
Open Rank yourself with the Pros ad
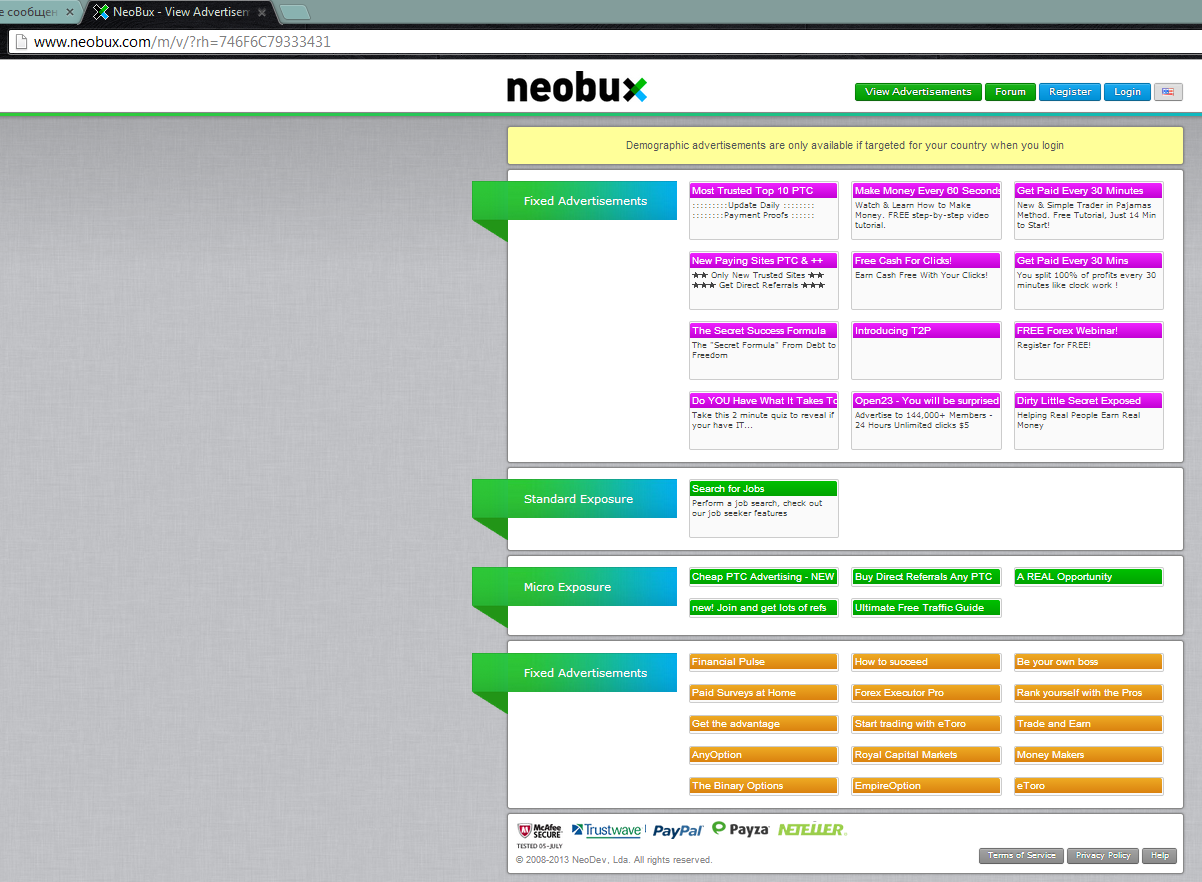point(1089,693)
